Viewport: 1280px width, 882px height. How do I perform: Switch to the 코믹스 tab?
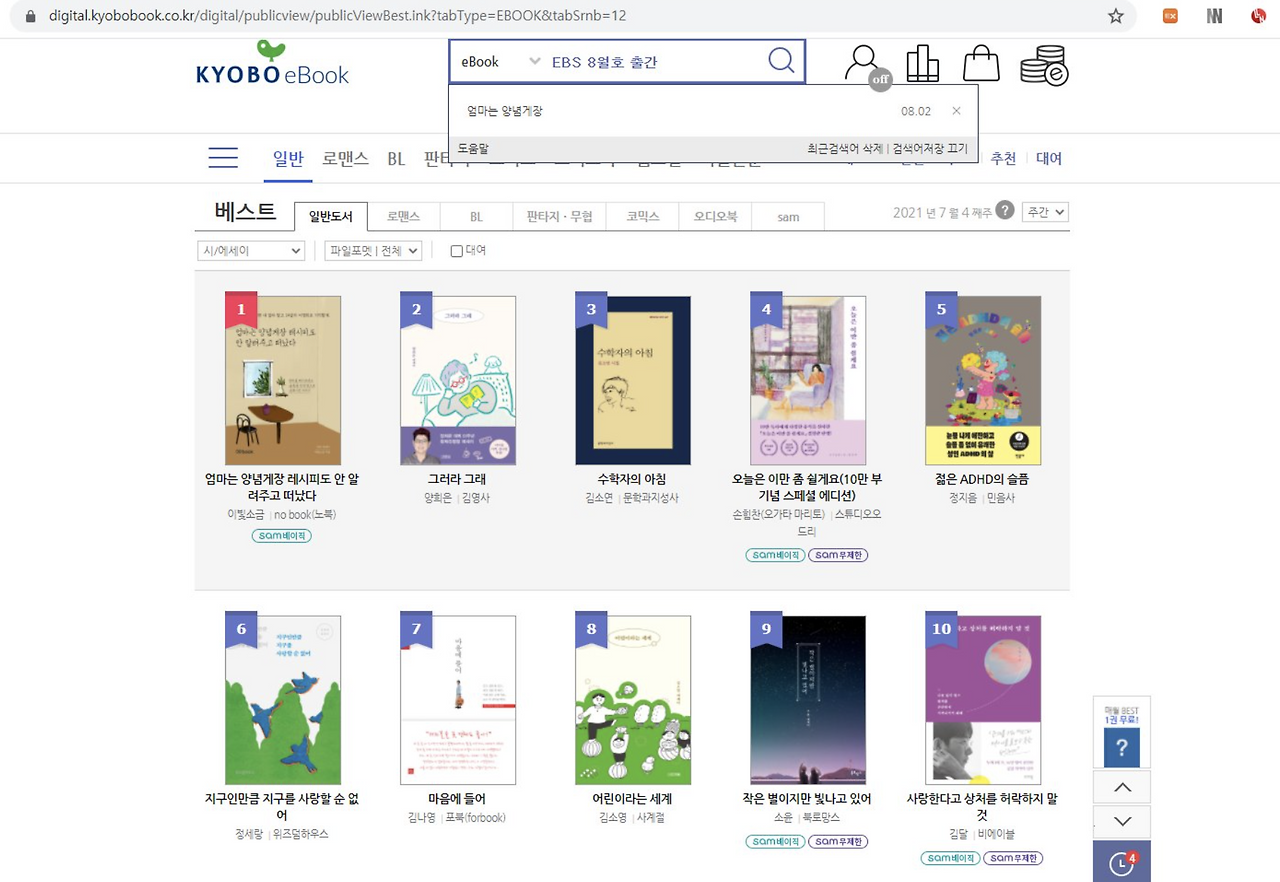[x=643, y=216]
